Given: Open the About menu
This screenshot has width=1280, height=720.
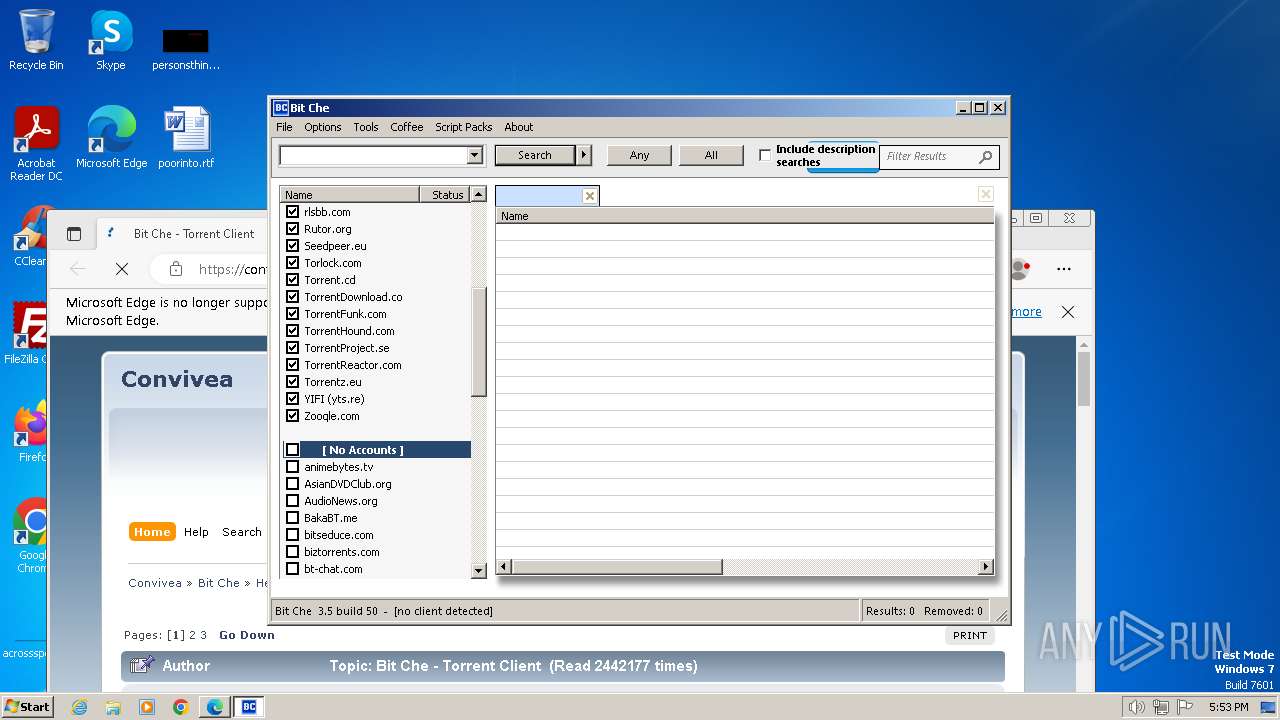Looking at the screenshot, I should (x=519, y=127).
